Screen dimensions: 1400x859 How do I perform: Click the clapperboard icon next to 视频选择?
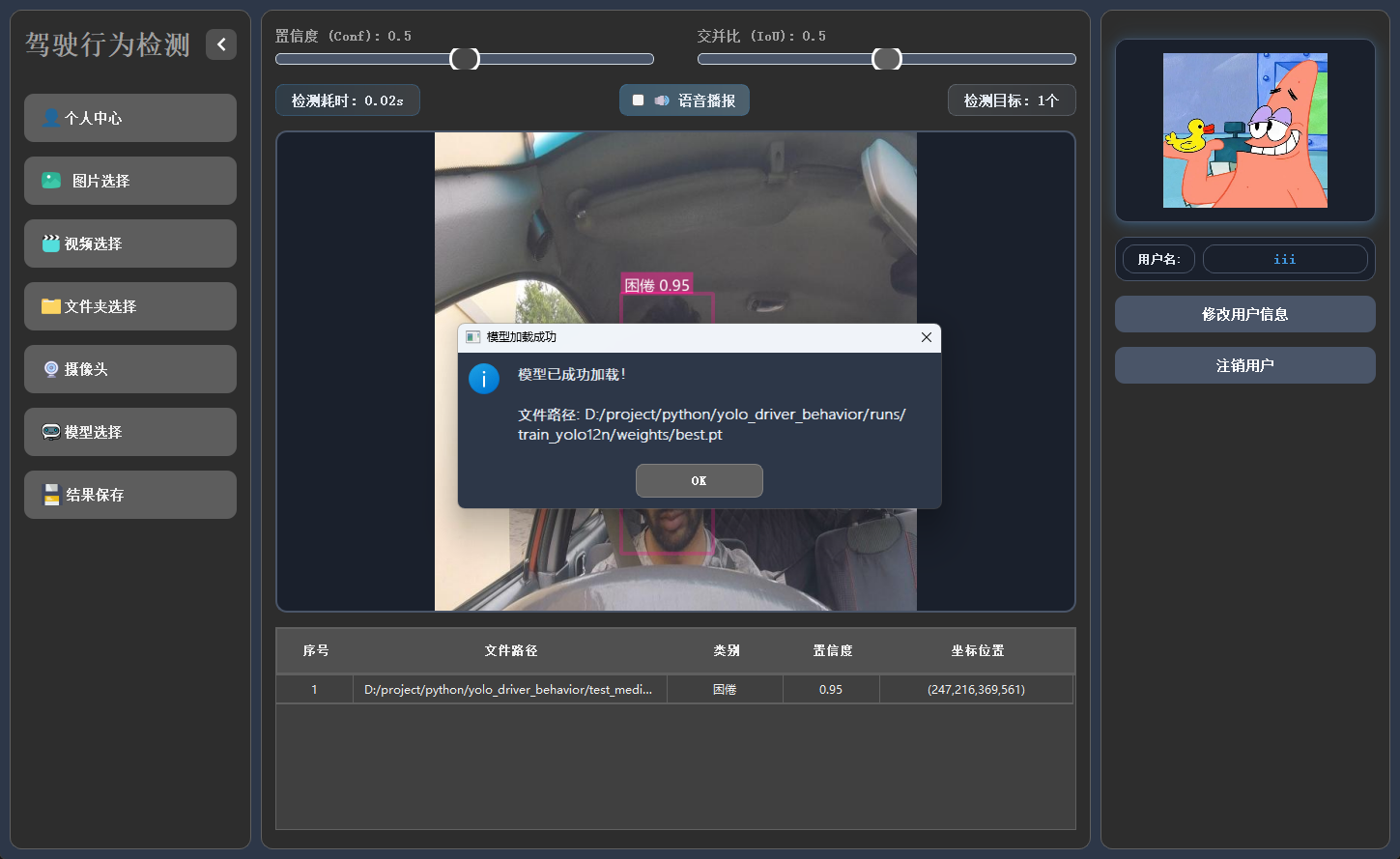click(51, 243)
